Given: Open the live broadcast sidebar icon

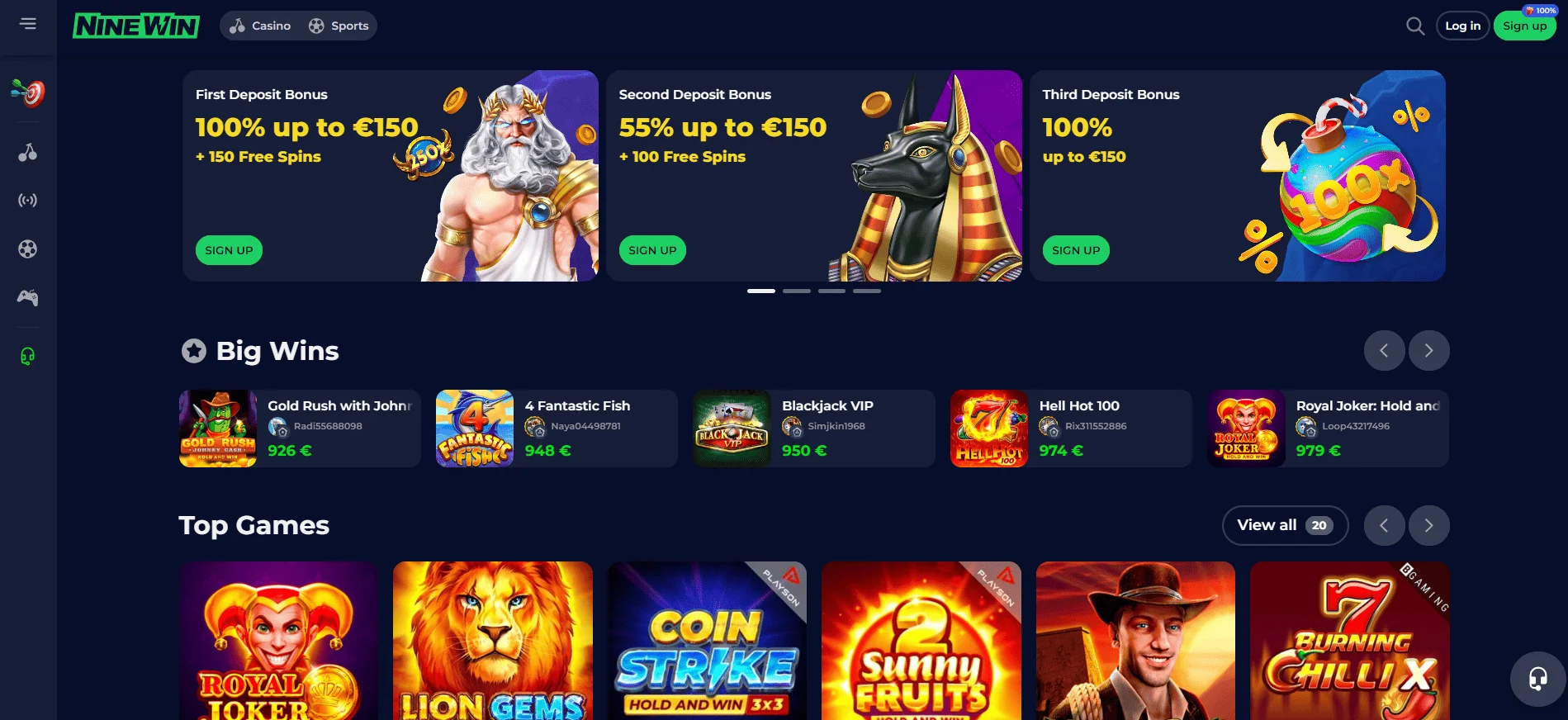Looking at the screenshot, I should 28,201.
